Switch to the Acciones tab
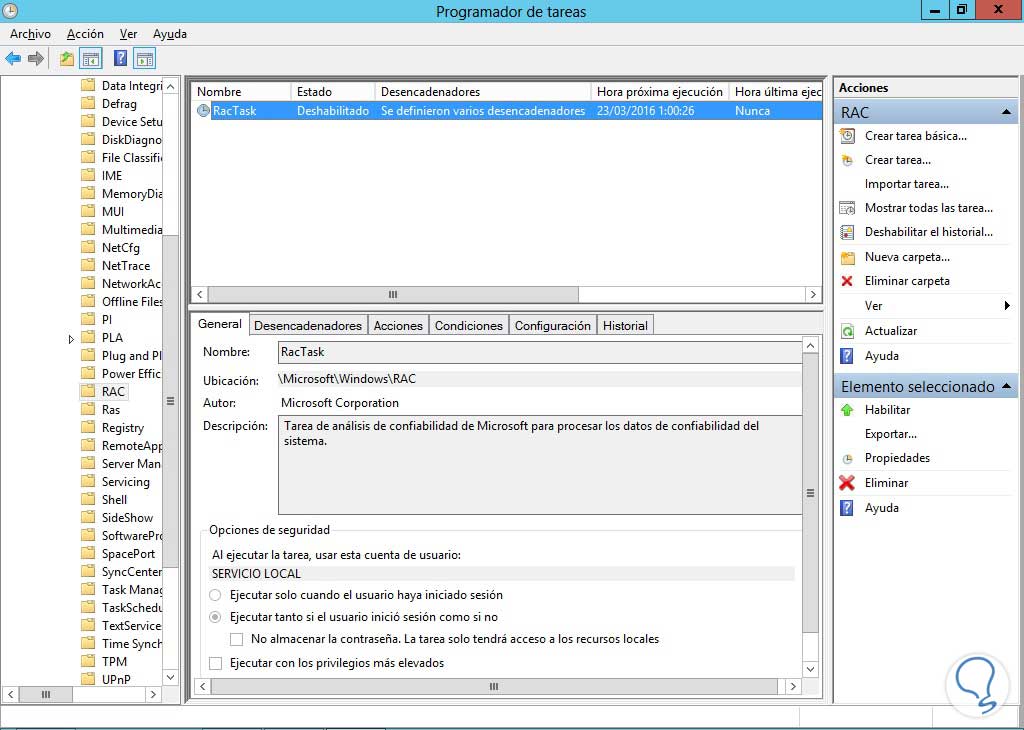Viewport: 1024px width, 730px height. pyautogui.click(x=398, y=325)
